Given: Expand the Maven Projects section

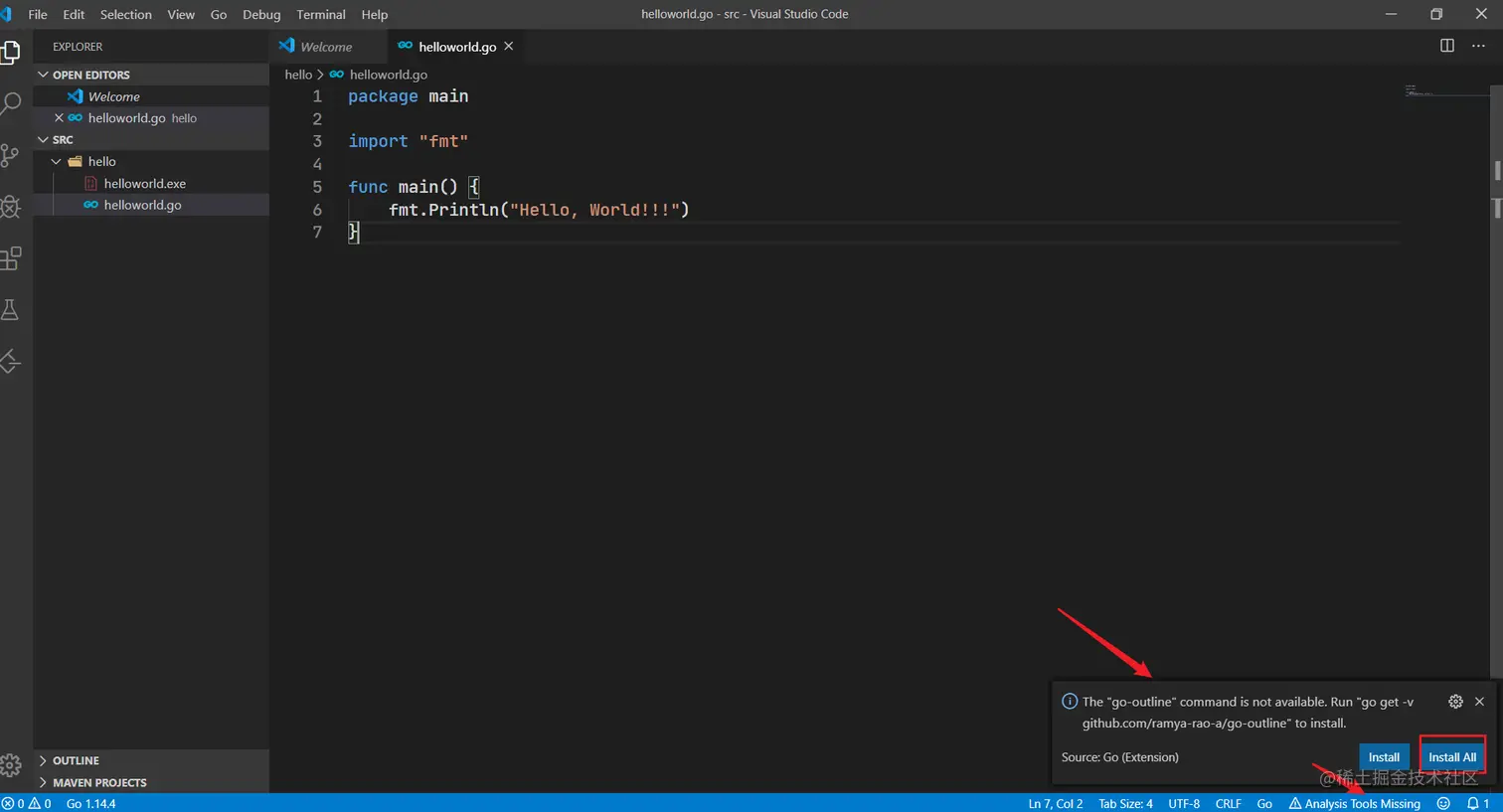Looking at the screenshot, I should pyautogui.click(x=43, y=782).
